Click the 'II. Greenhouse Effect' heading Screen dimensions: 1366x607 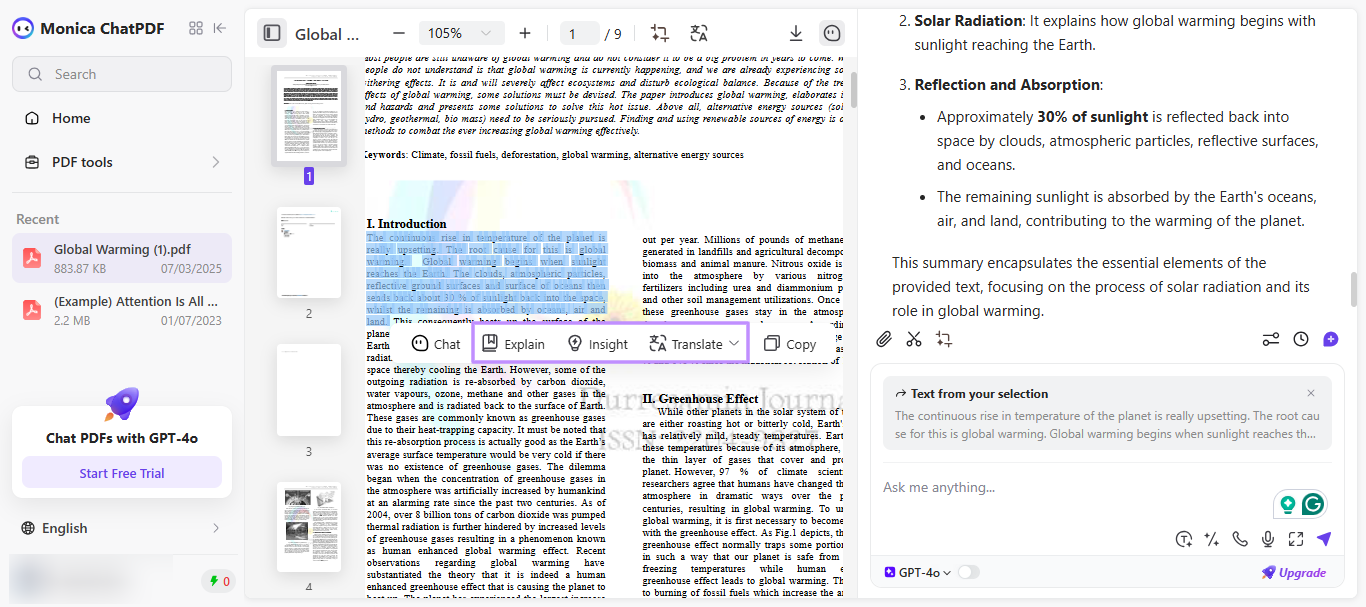pos(700,398)
